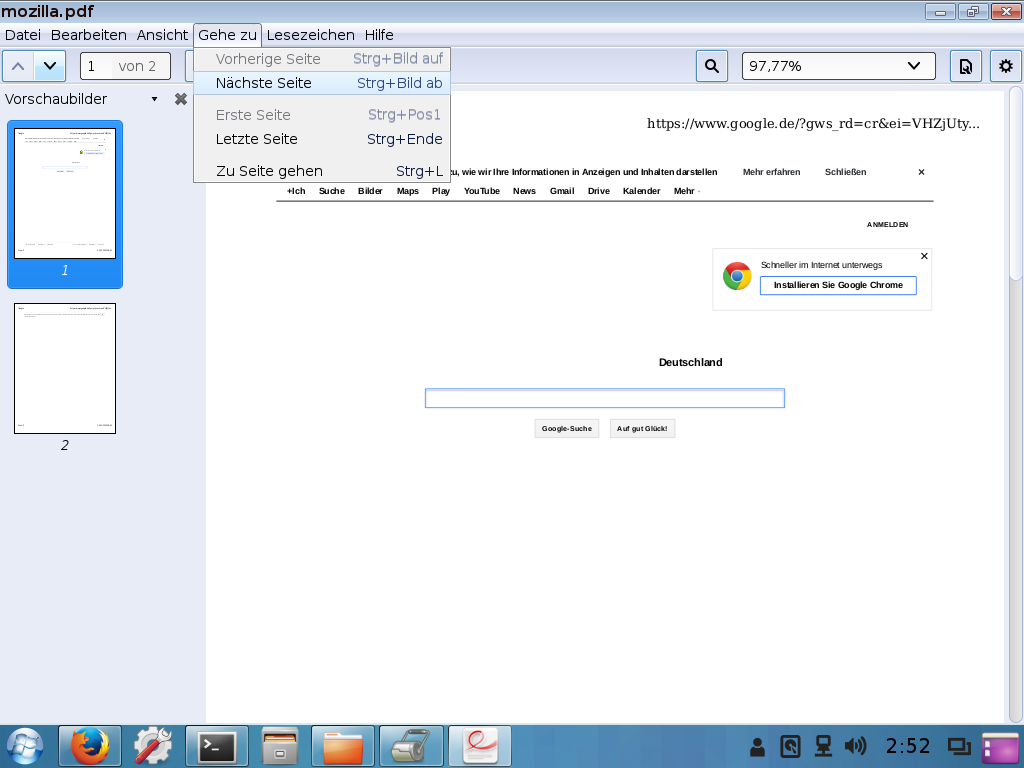The height and width of the screenshot is (768, 1024).
Task: Select page 1 thumbnail
Action: [65, 194]
